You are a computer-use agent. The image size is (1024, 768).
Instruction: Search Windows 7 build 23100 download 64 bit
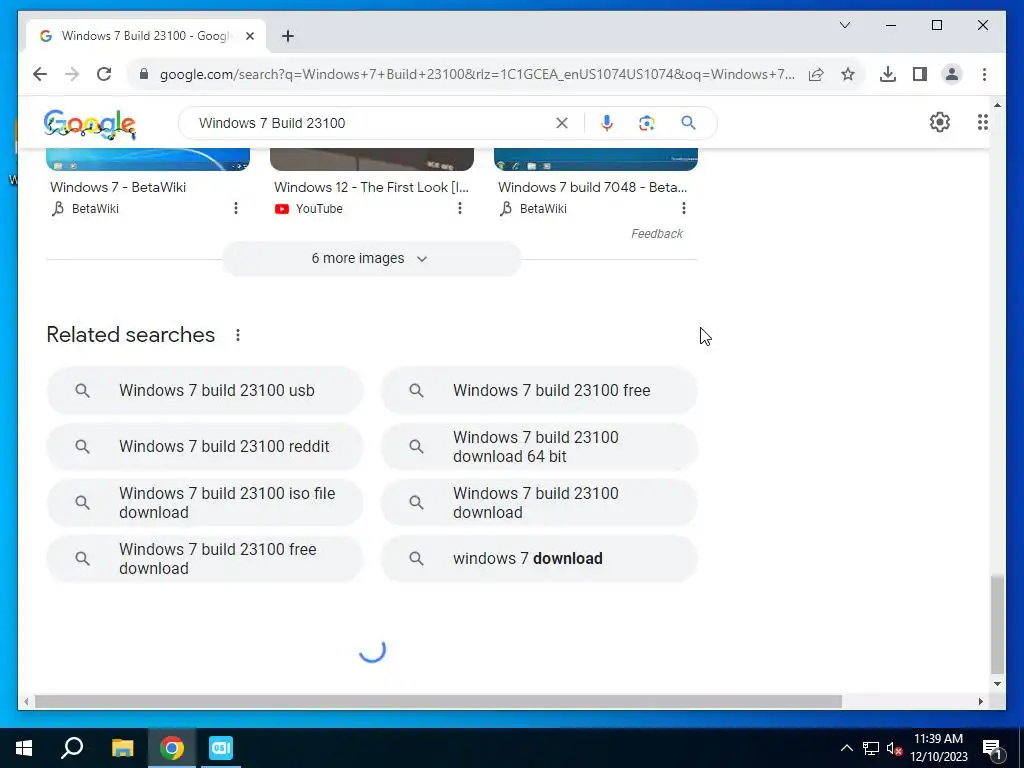point(539,447)
